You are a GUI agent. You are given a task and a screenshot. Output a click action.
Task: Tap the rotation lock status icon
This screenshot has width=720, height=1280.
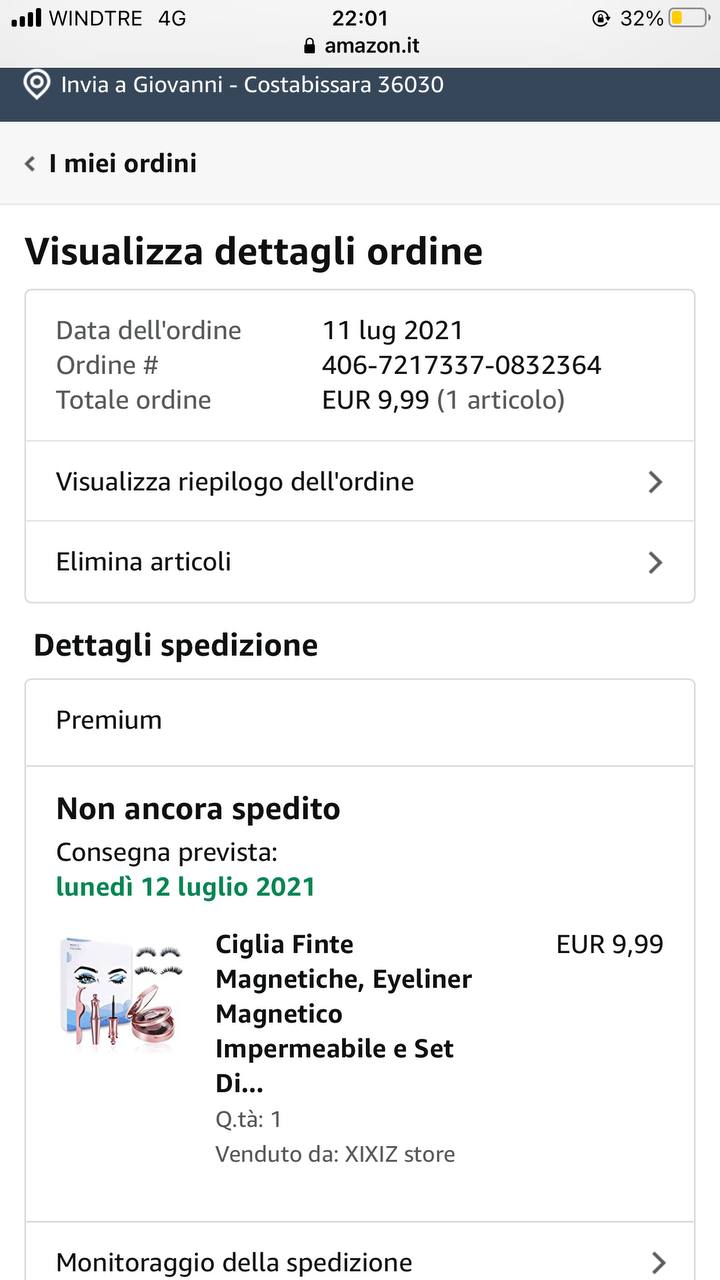(601, 18)
